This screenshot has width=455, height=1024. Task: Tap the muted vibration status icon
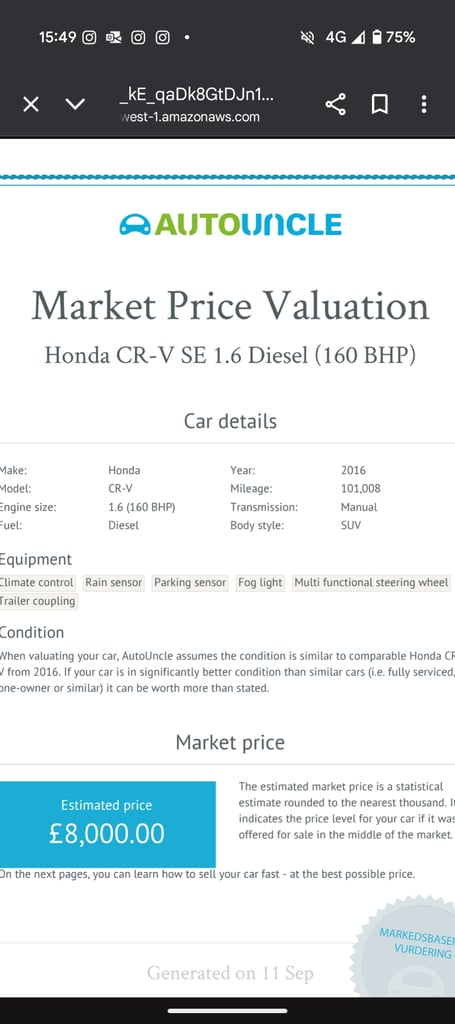click(307, 37)
